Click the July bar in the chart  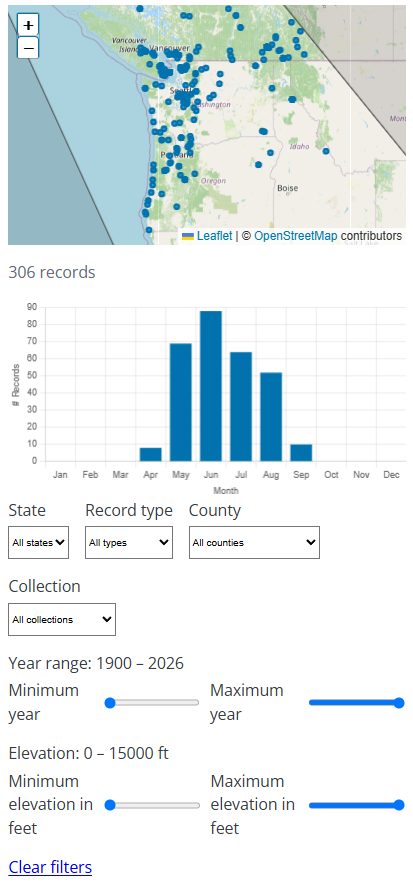coord(241,406)
